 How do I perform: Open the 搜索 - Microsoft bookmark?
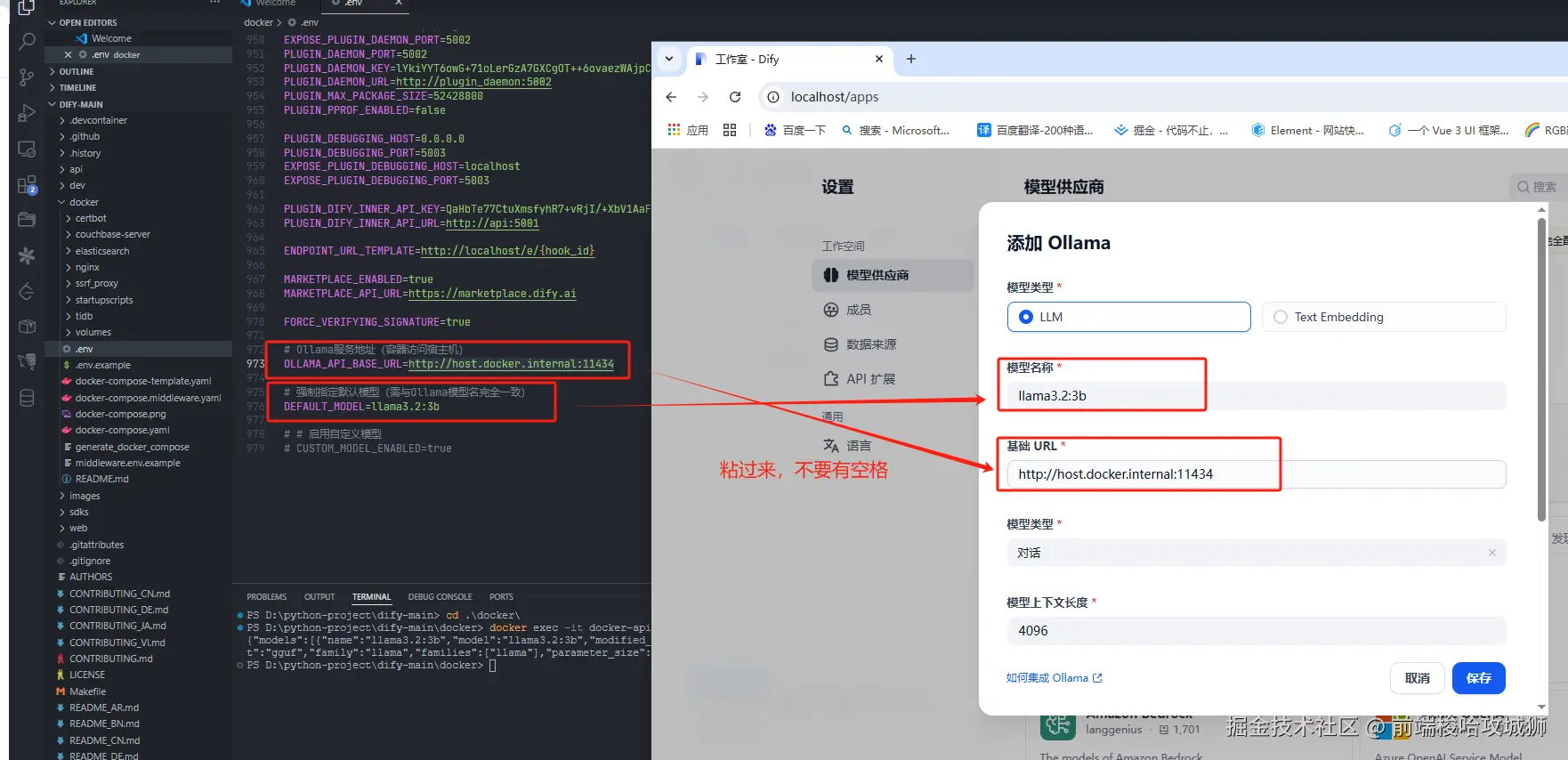coord(895,130)
